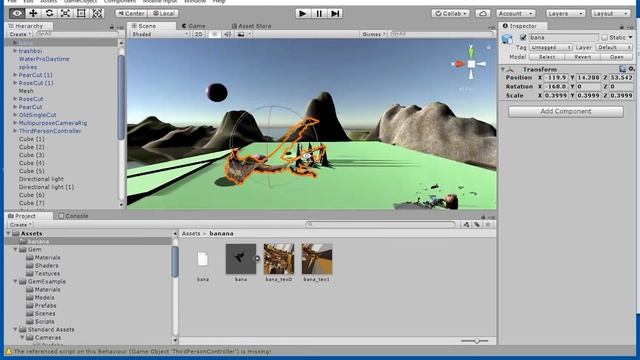
Task: Toggle scene lighting icon
Action: (215, 34)
